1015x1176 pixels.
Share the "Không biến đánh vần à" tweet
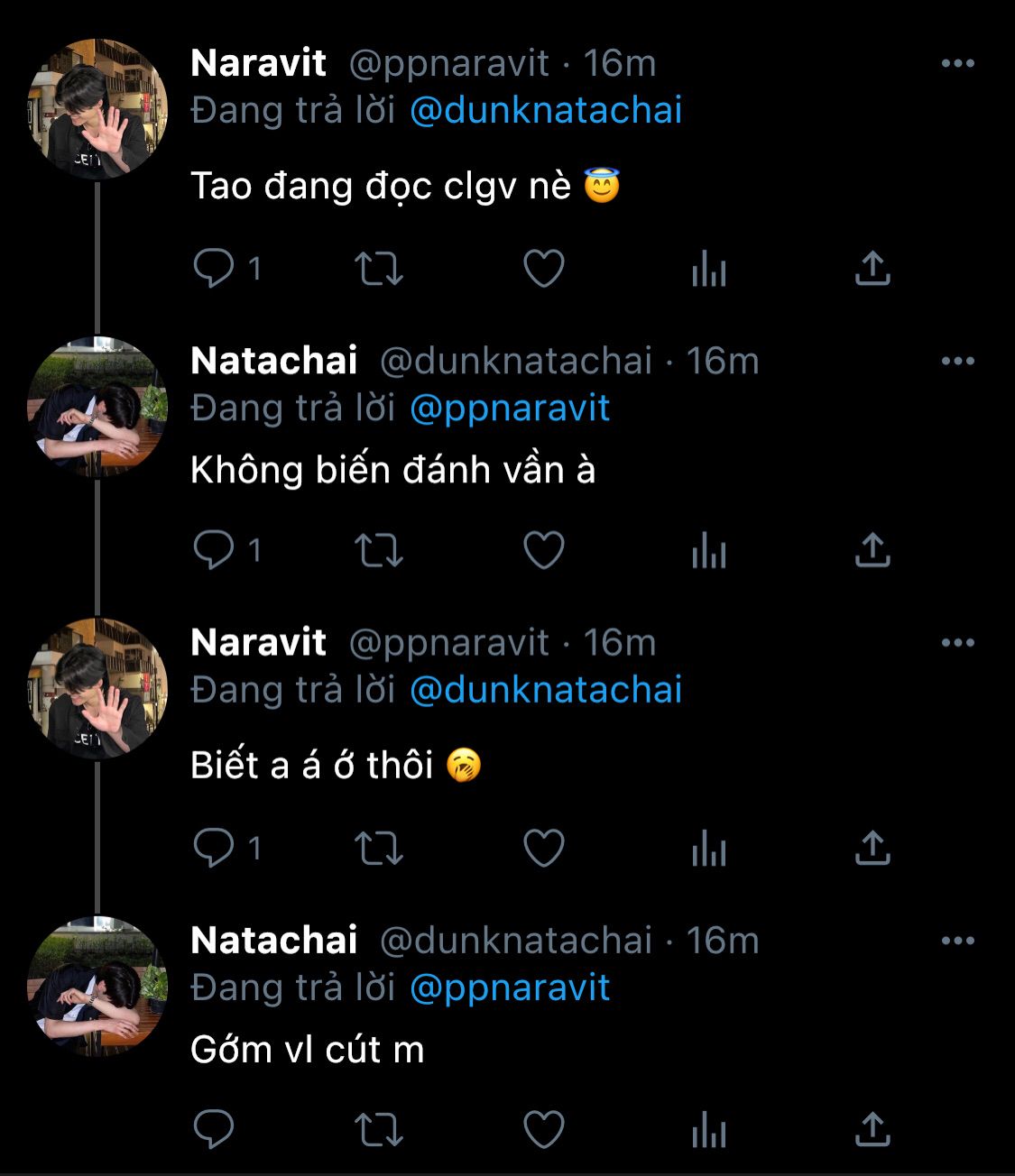pos(872,549)
